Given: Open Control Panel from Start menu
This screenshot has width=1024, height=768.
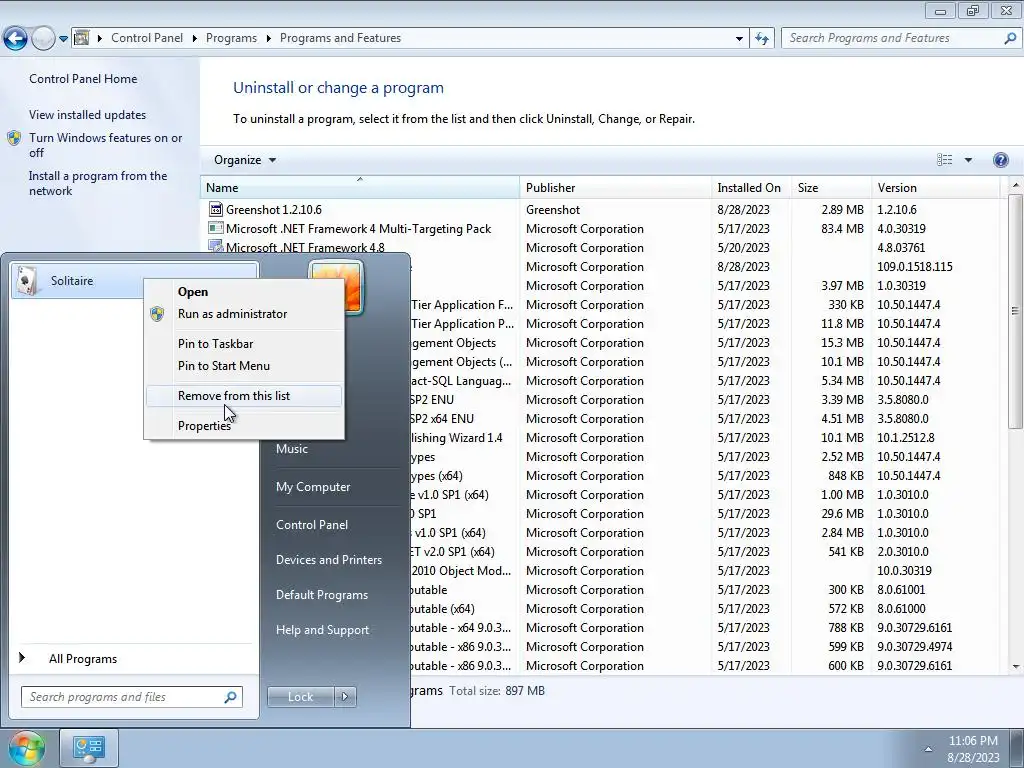Looking at the screenshot, I should coord(312,525).
